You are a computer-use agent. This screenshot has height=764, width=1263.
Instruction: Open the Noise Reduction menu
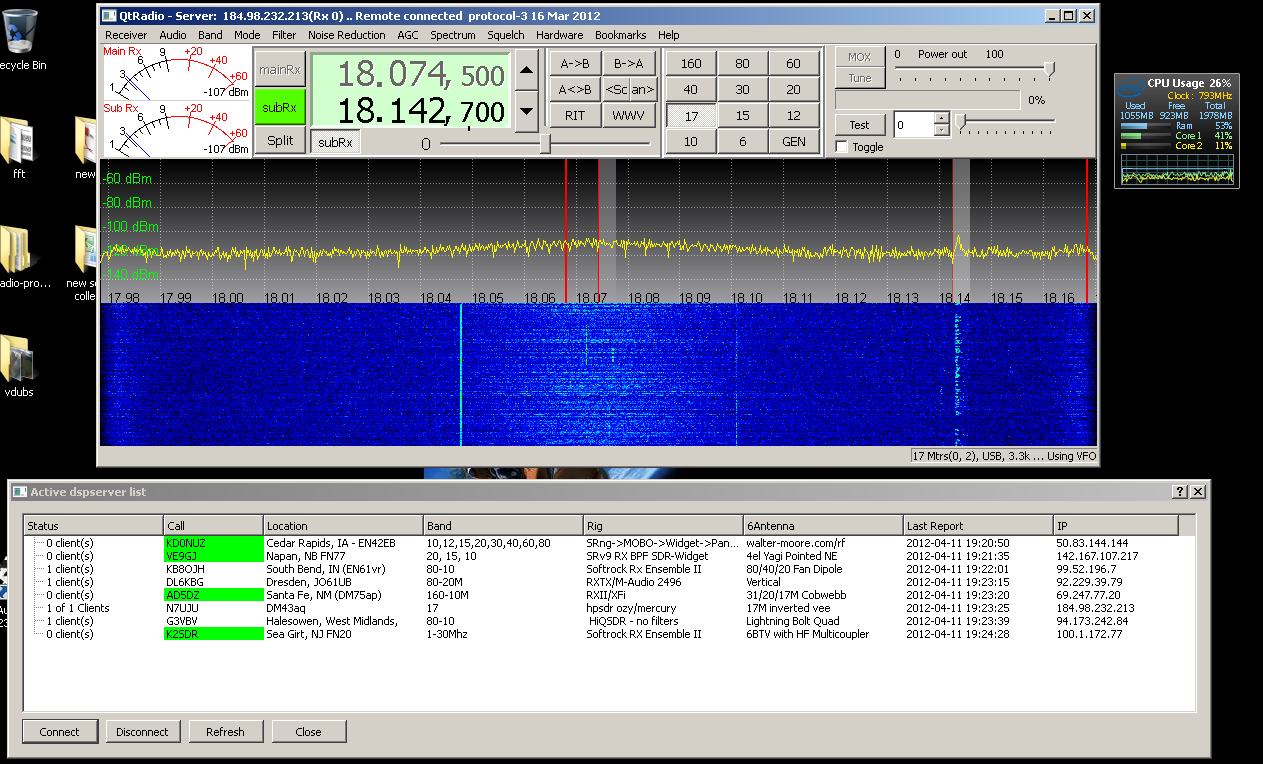[346, 35]
